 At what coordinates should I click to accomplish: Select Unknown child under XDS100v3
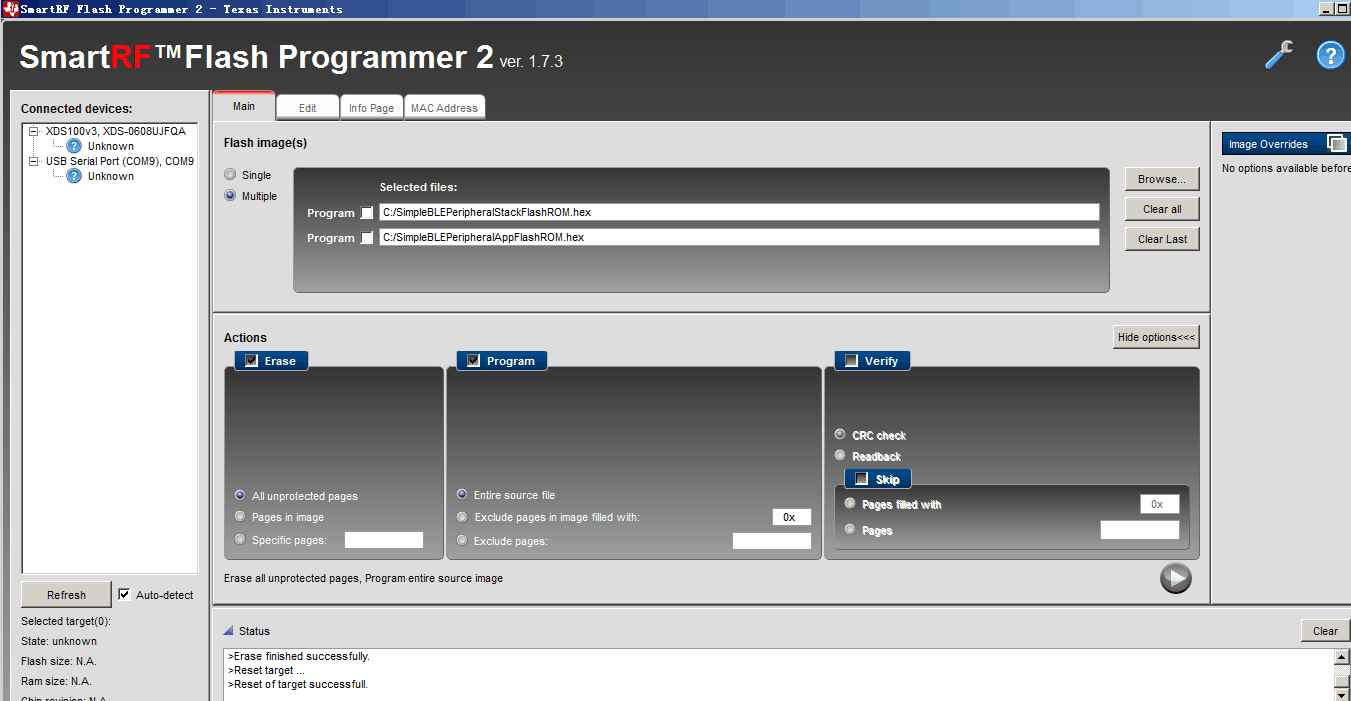coord(110,146)
